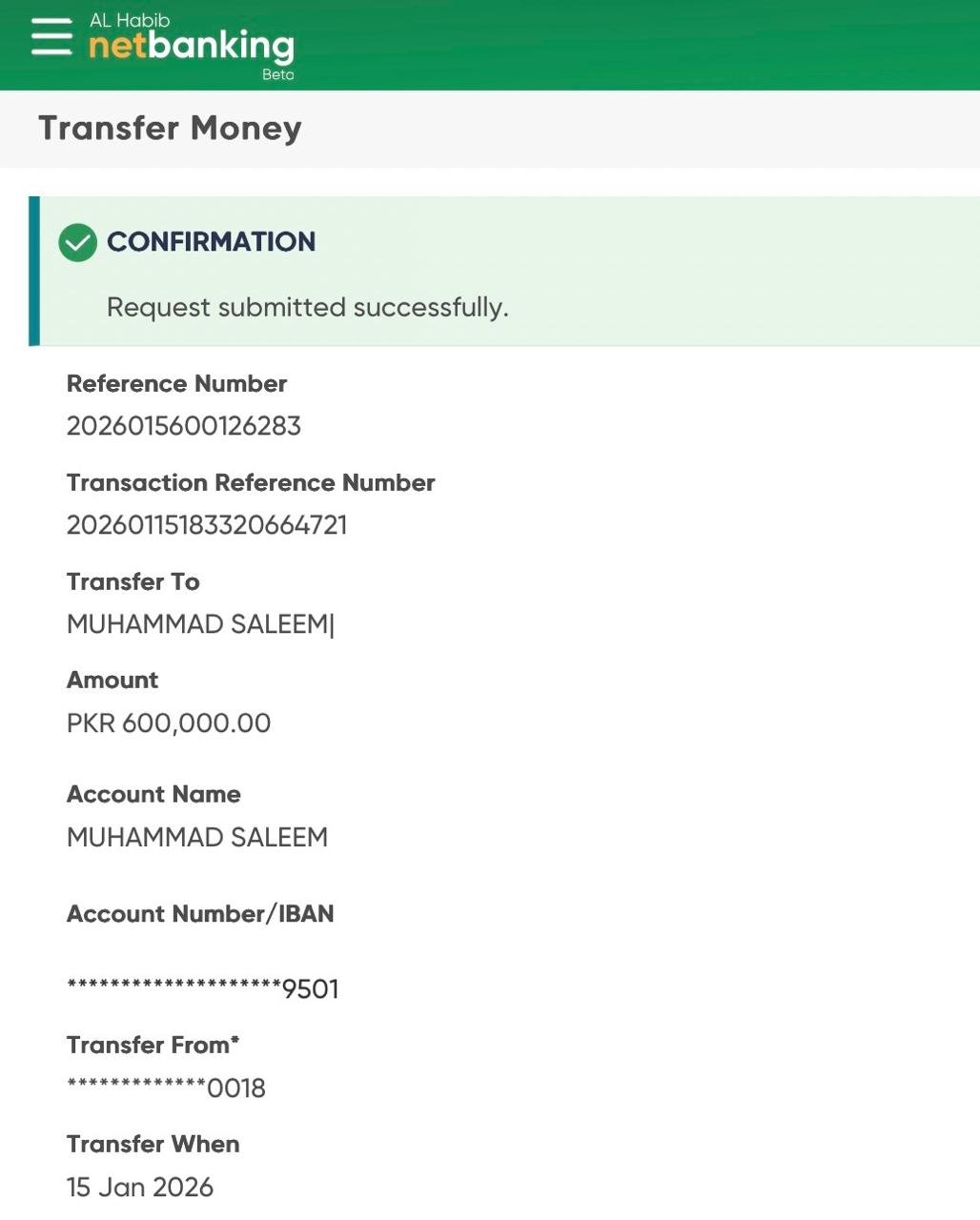Click the "Request submitted successfully." message
The height and width of the screenshot is (1220, 980).
[307, 307]
